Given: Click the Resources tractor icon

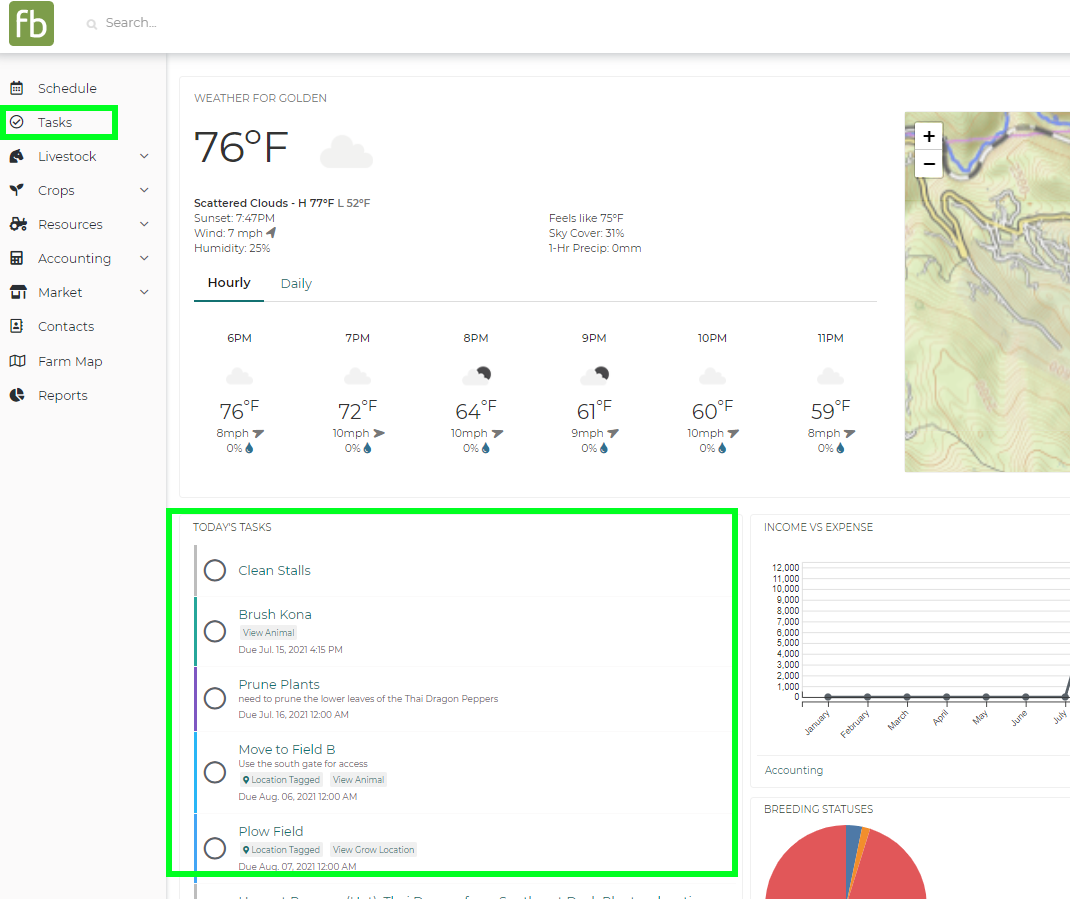Looking at the screenshot, I should [x=18, y=224].
